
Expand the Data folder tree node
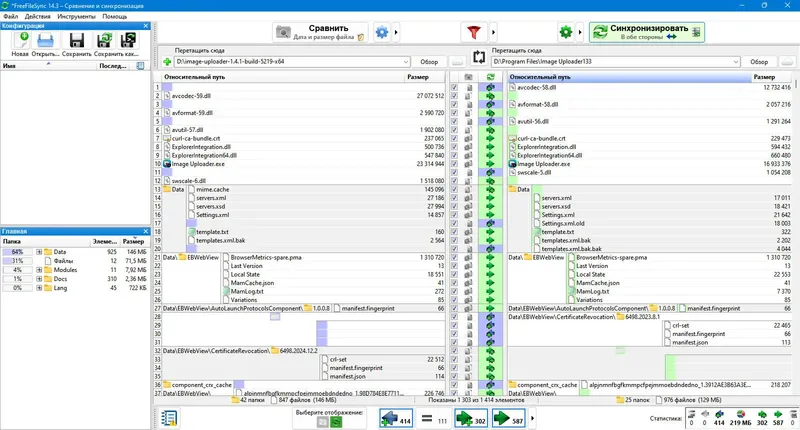tap(39, 252)
